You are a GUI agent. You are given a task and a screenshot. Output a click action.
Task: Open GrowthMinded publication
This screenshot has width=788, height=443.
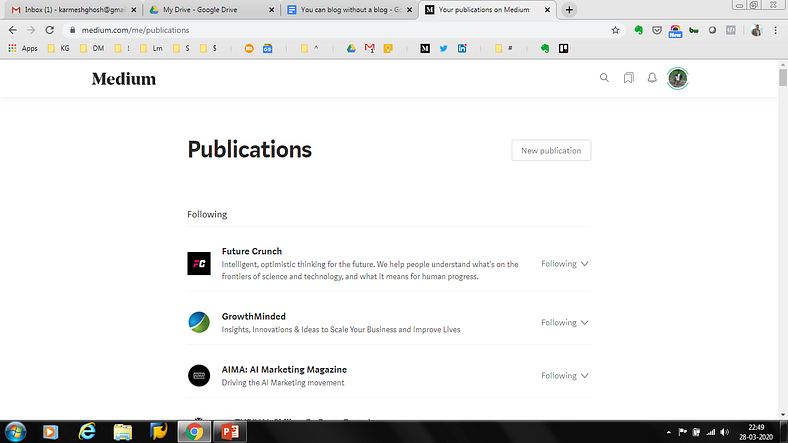point(254,316)
